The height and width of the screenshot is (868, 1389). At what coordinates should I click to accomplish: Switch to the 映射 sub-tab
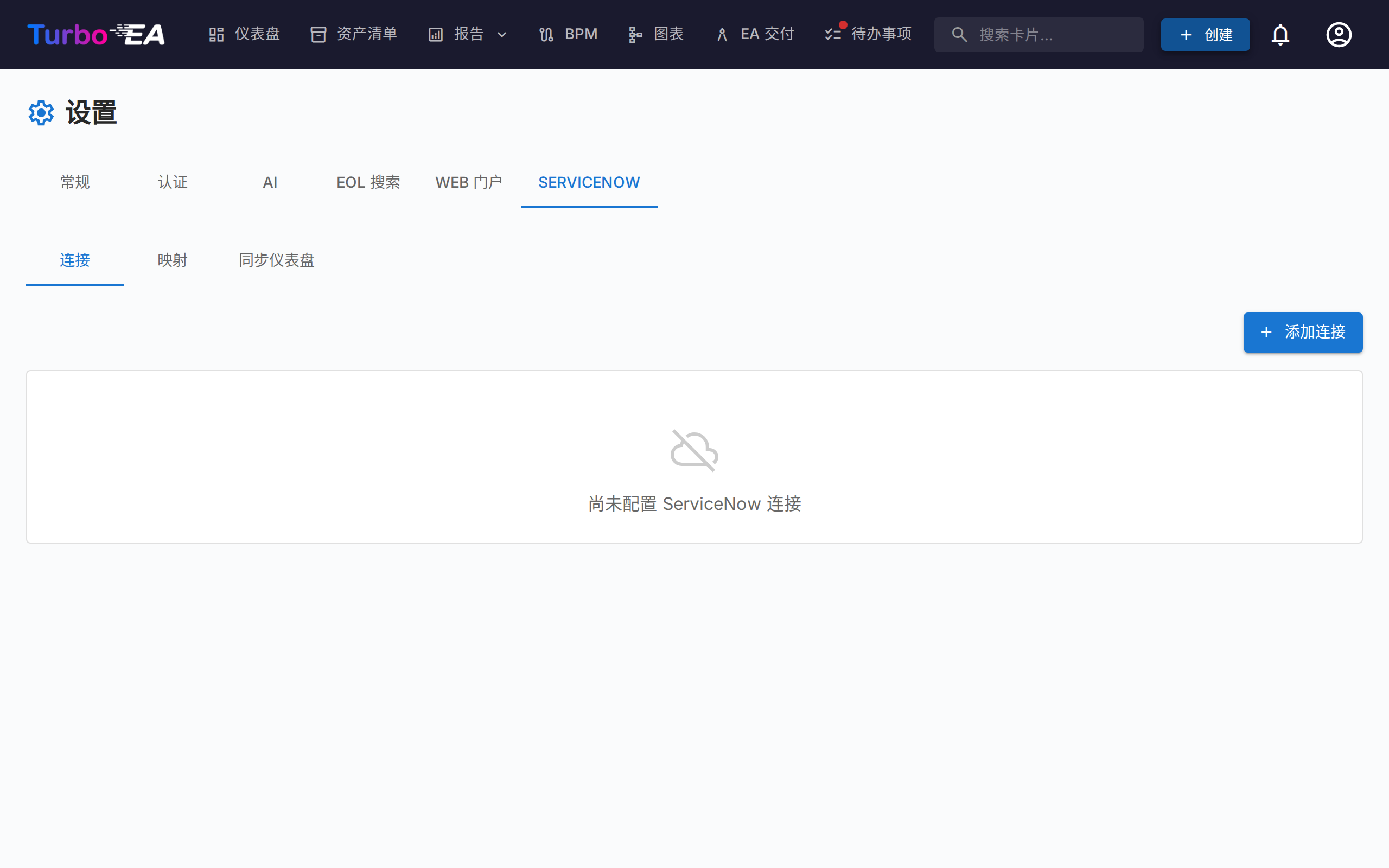pos(172,260)
